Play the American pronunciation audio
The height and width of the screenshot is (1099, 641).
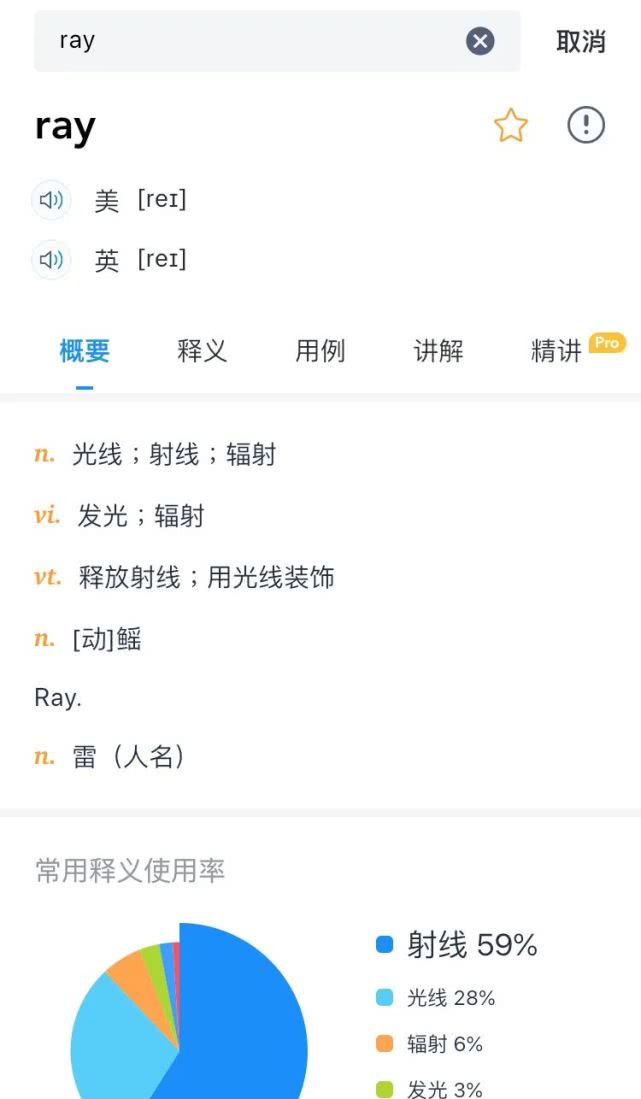(51, 200)
